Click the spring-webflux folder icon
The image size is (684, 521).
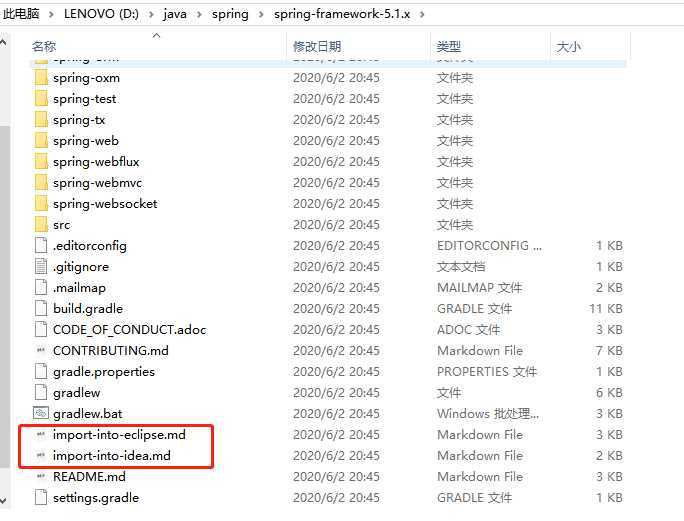(41, 162)
